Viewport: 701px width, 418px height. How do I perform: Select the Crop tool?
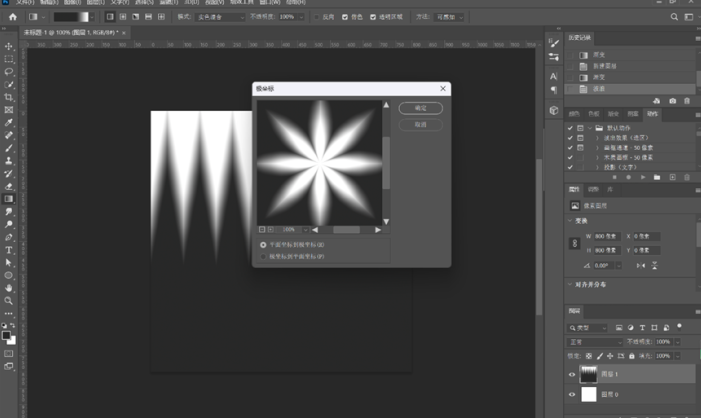click(9, 97)
